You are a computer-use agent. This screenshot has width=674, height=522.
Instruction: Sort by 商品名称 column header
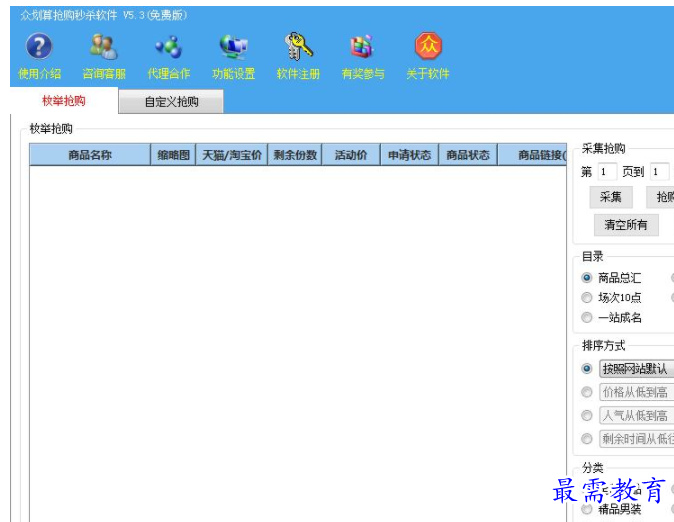90,155
